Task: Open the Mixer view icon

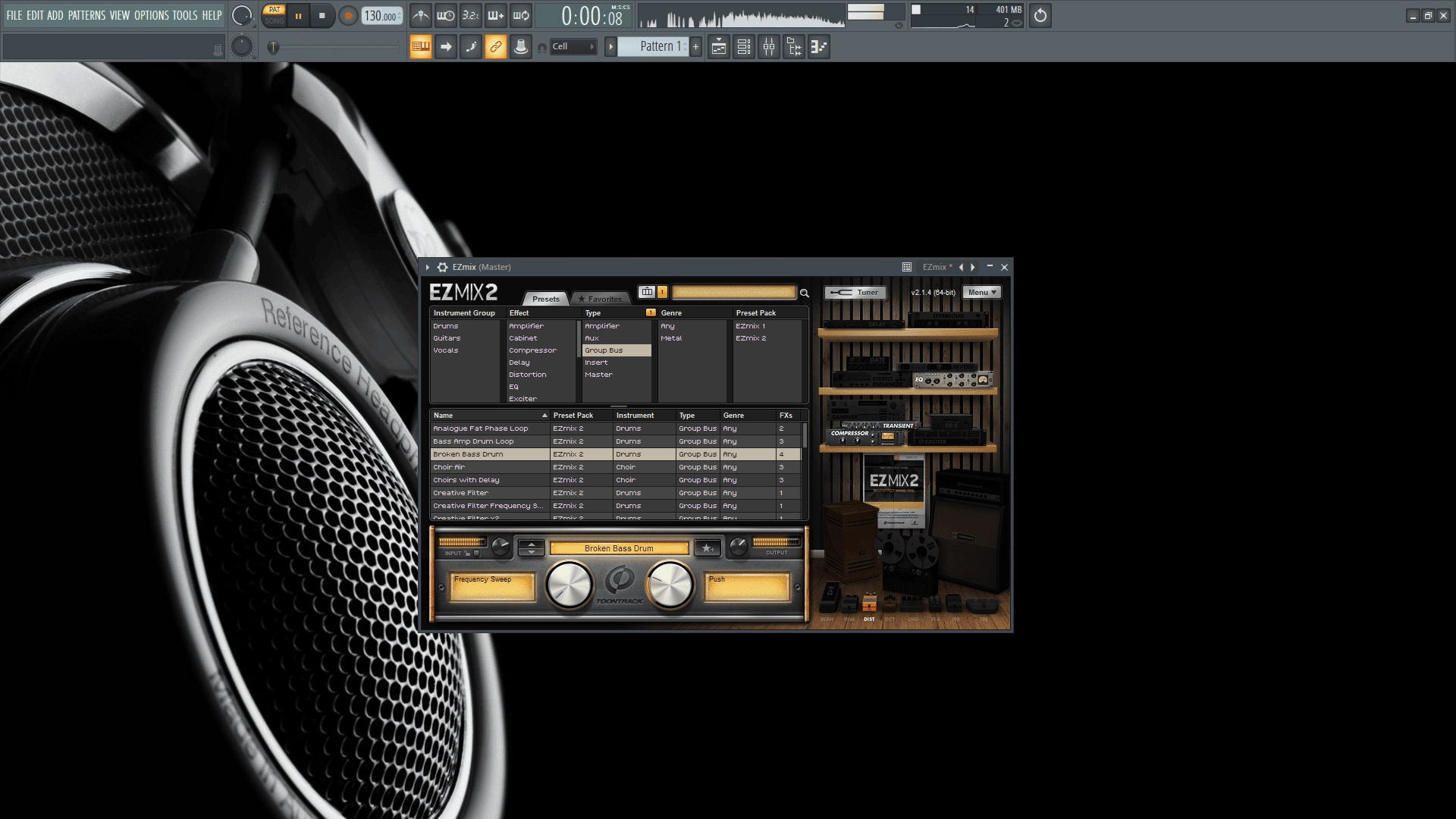Action: pos(769,47)
